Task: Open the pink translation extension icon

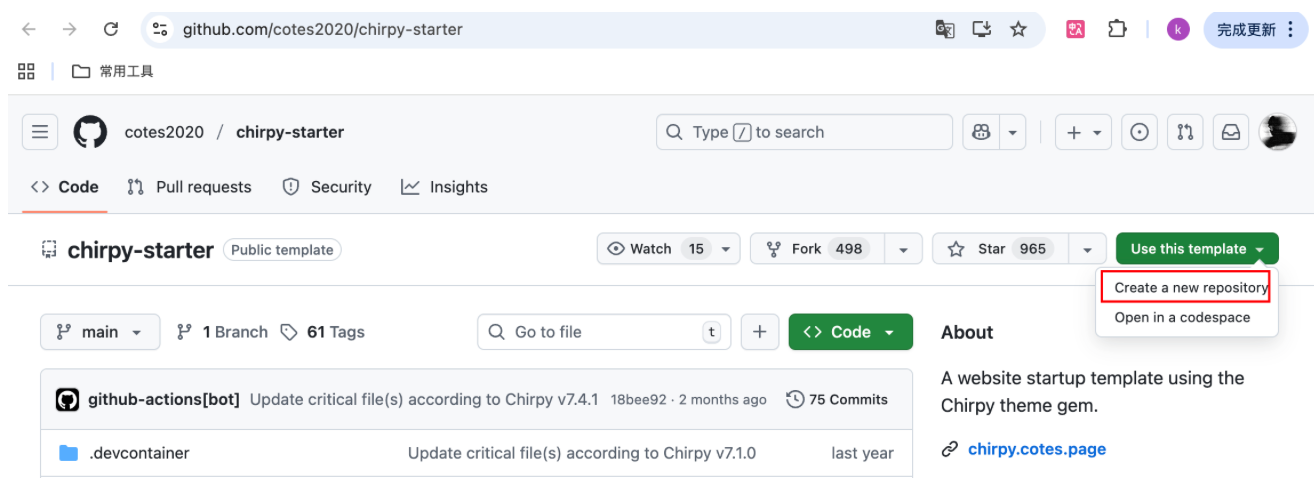Action: [x=1075, y=29]
